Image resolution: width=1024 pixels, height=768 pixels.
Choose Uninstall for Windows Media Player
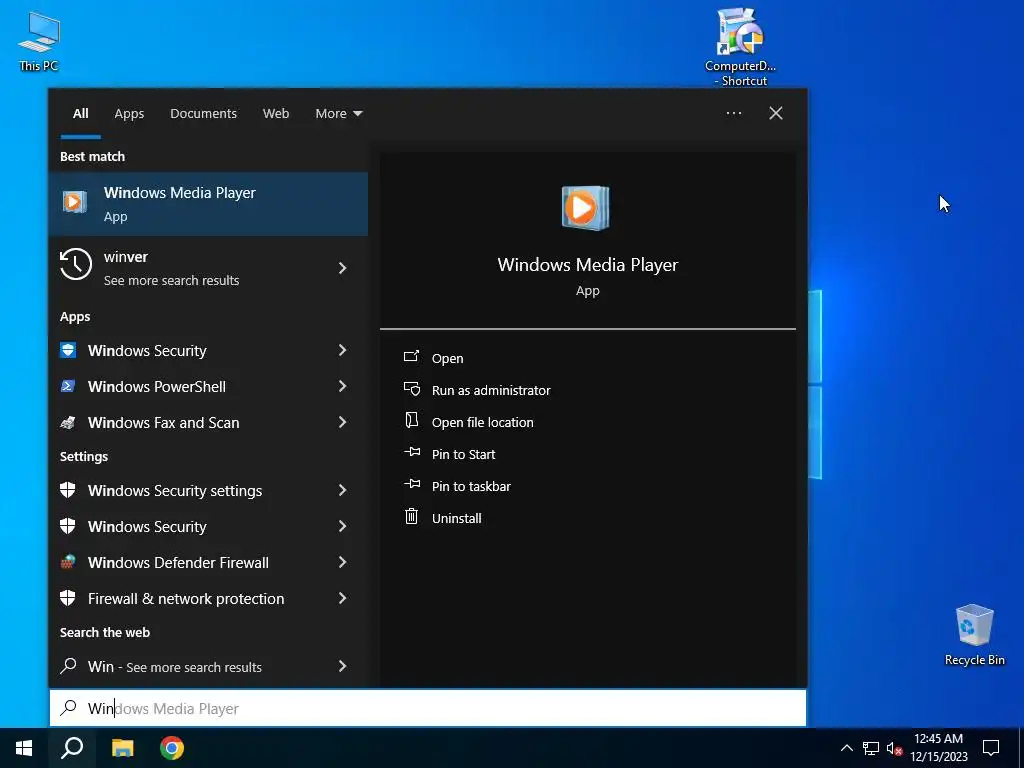[x=456, y=518]
